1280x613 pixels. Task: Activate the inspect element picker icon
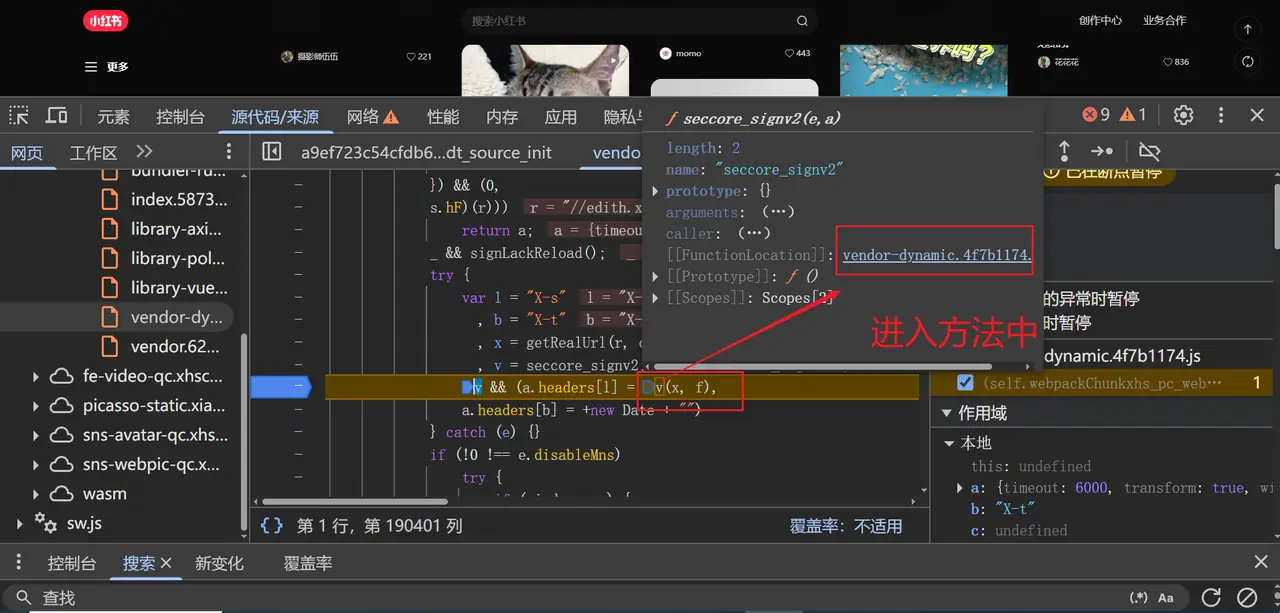click(19, 116)
